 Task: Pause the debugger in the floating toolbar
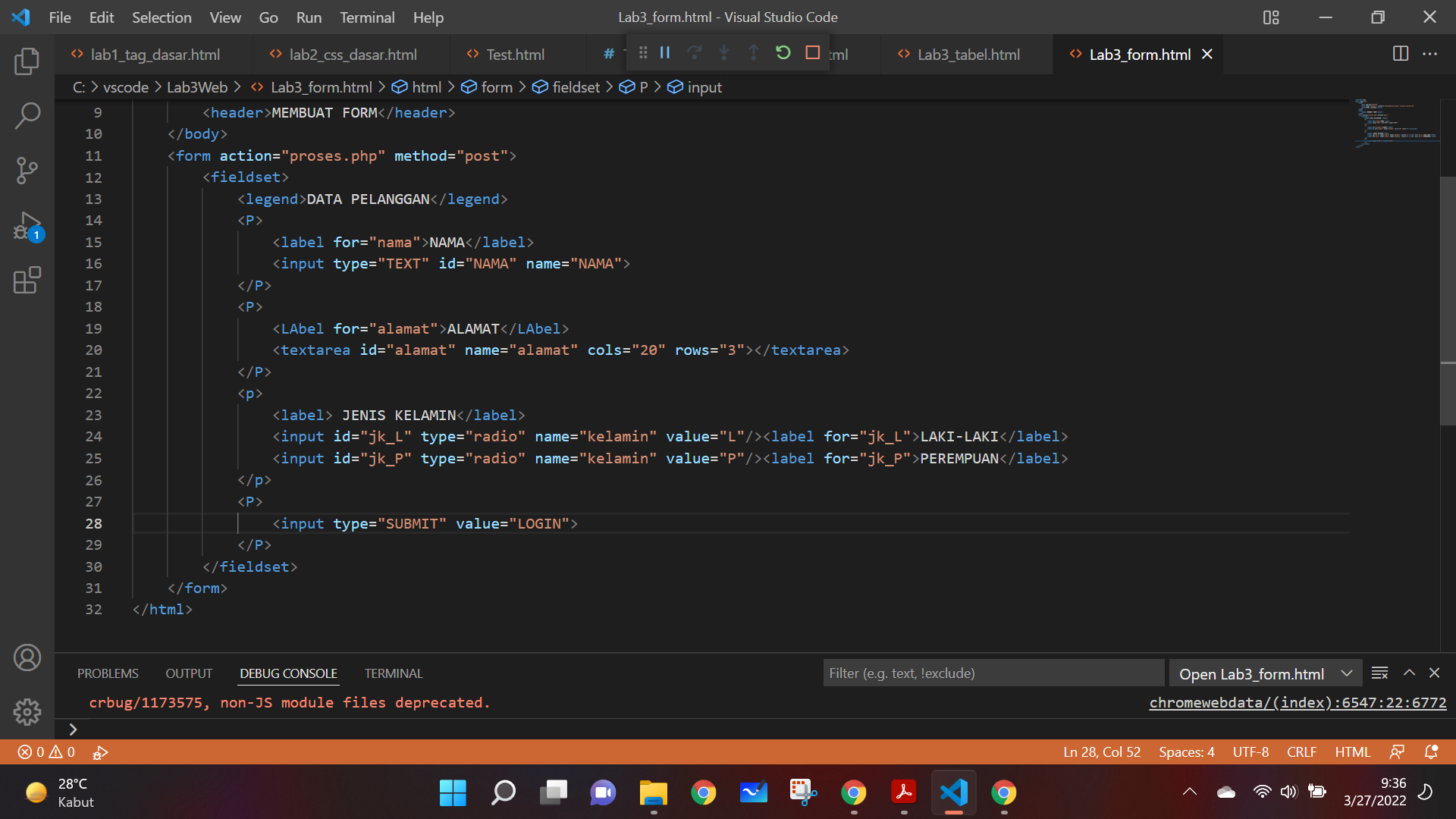[665, 52]
